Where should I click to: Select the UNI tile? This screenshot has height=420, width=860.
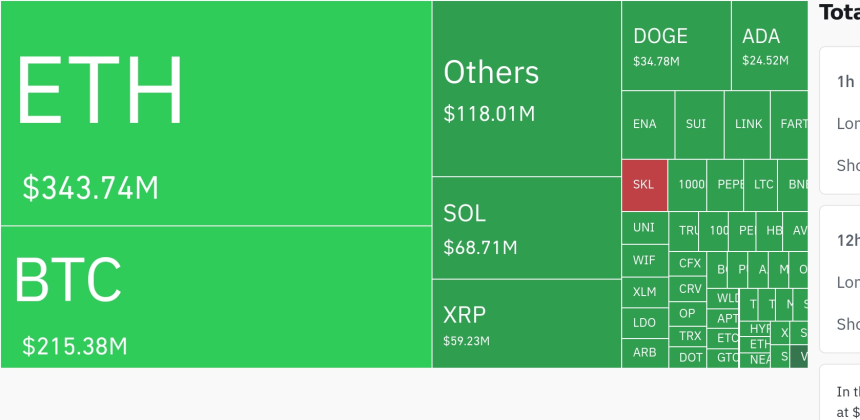pos(644,228)
